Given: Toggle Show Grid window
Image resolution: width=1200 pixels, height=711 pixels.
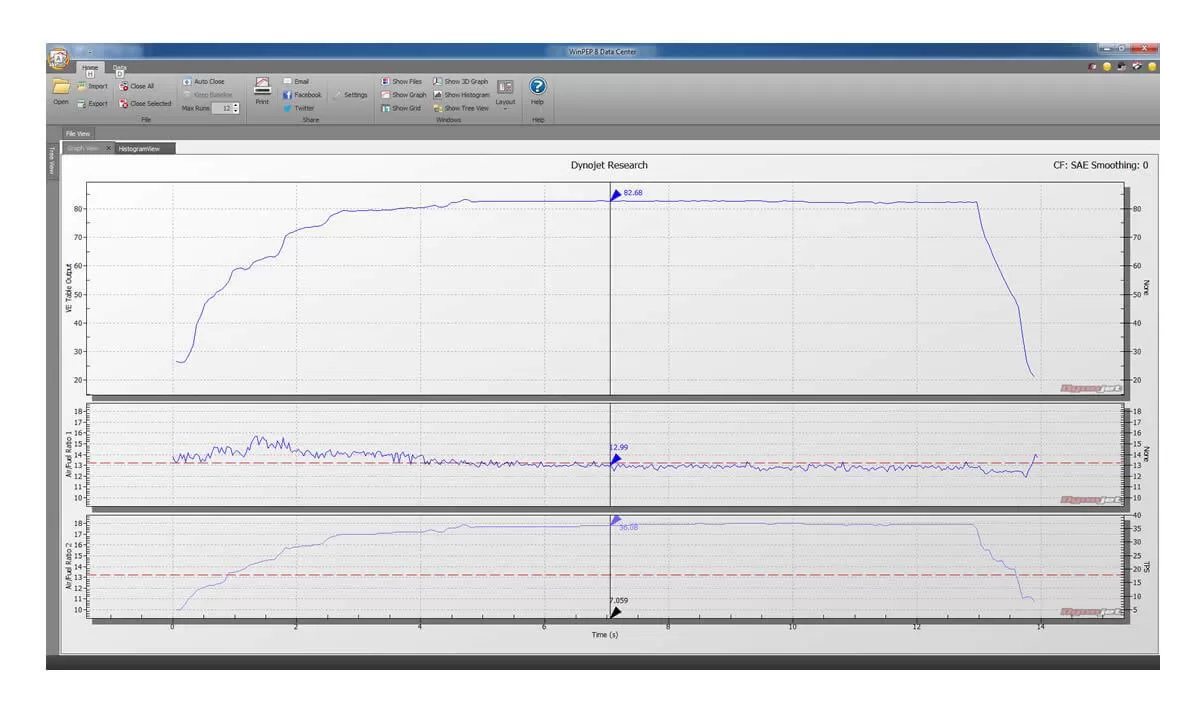Looking at the screenshot, I should click(401, 108).
